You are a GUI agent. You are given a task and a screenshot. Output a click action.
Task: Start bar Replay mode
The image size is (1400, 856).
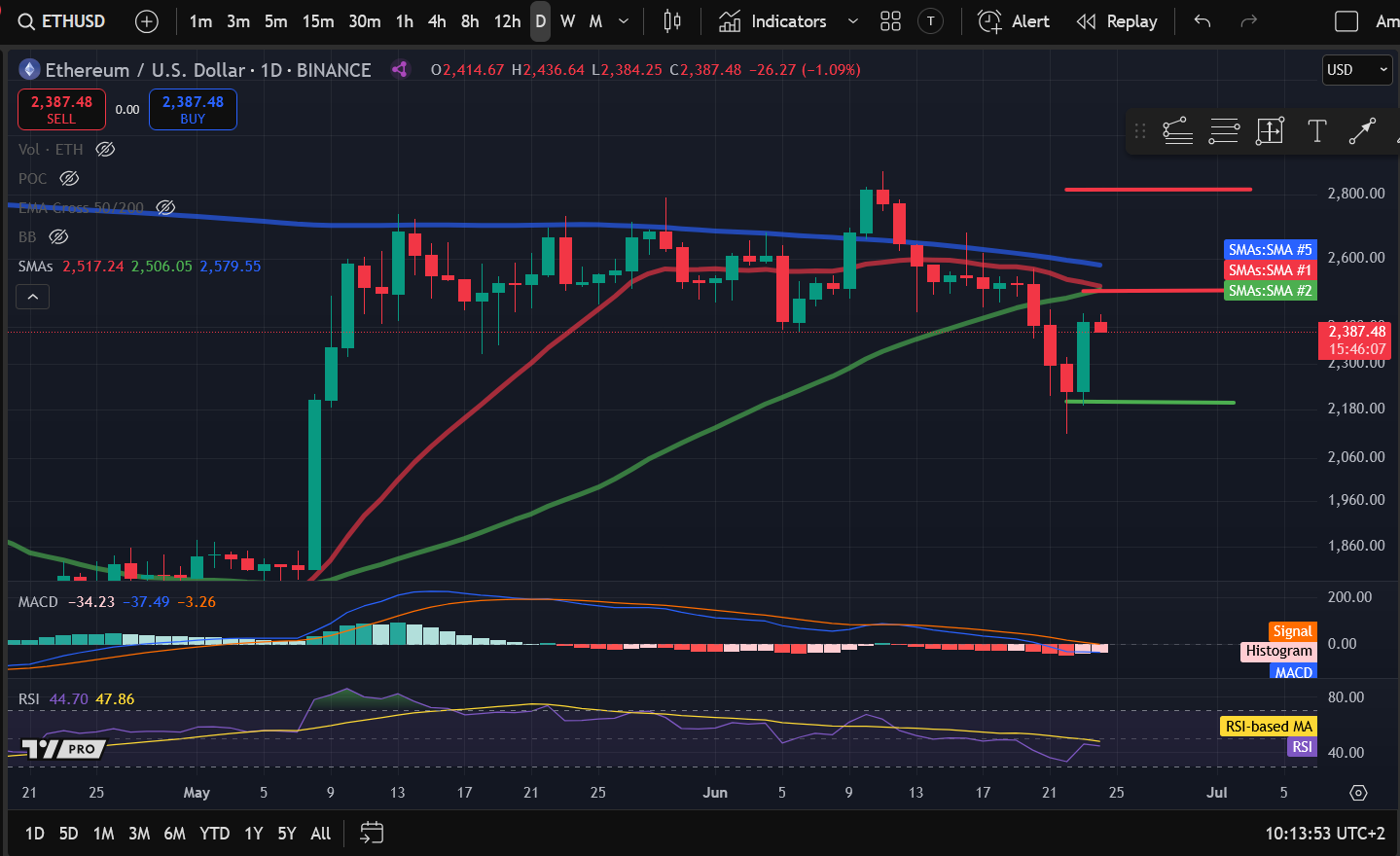(x=1117, y=21)
